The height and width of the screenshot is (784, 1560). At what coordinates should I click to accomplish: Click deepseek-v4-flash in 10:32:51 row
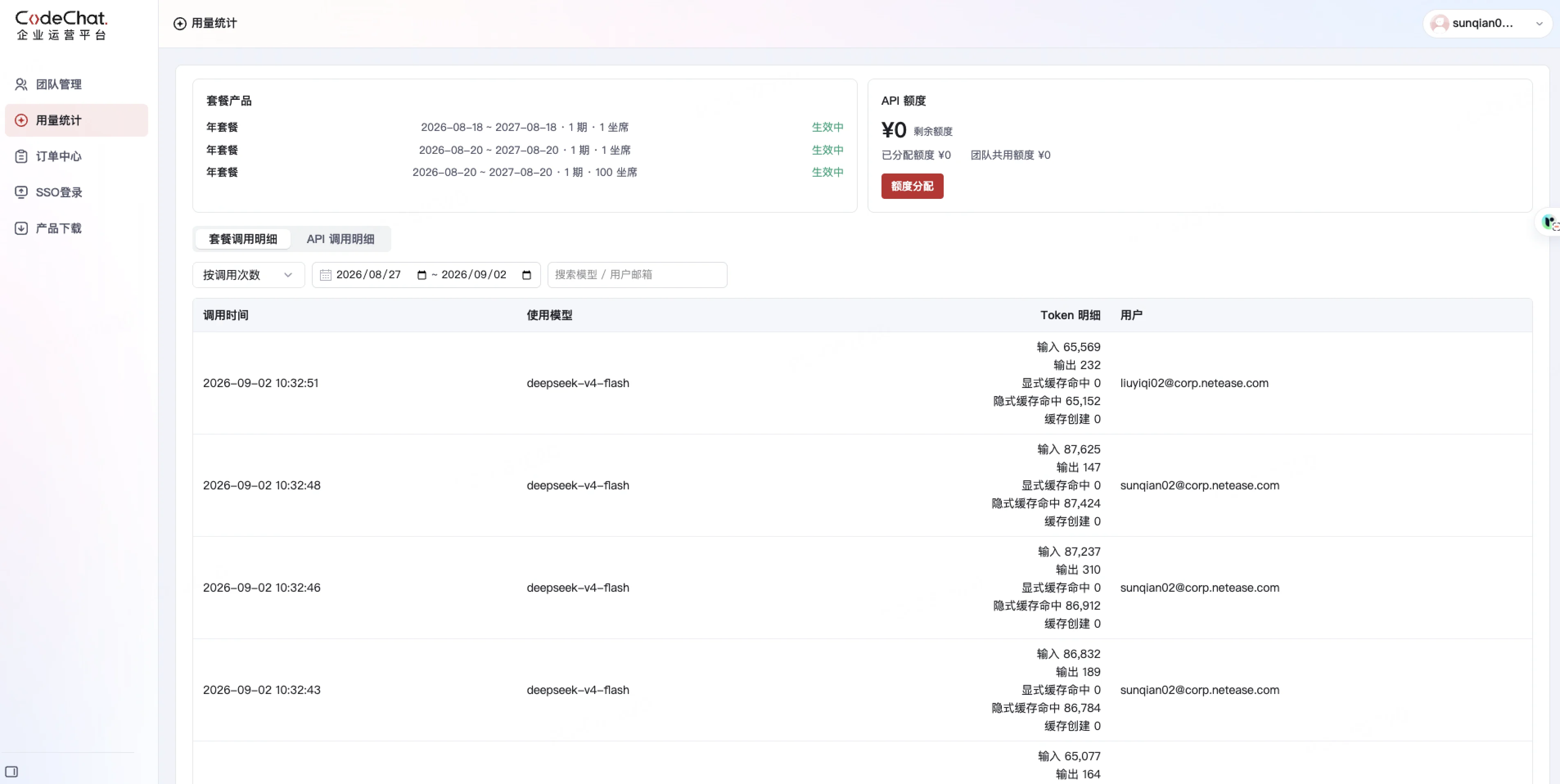click(x=578, y=383)
